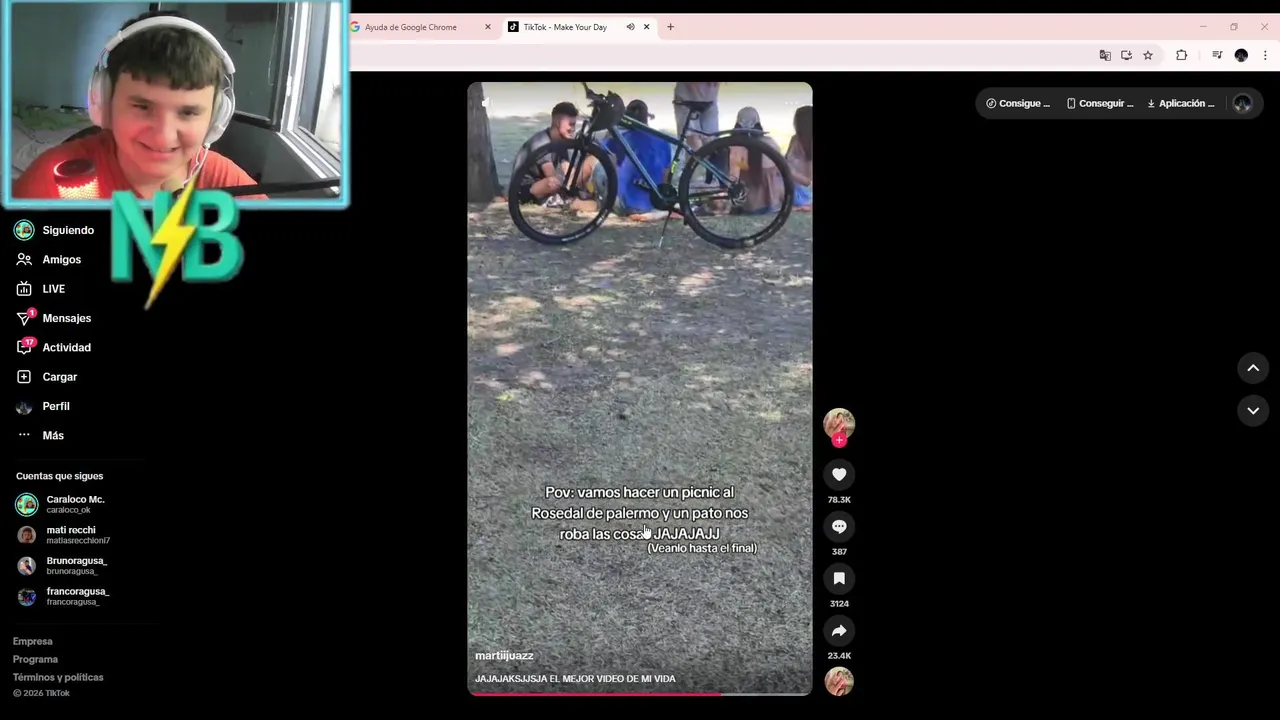Open TikTok profile avatar in top bar
This screenshot has height=720, width=1280.
pos(1242,103)
